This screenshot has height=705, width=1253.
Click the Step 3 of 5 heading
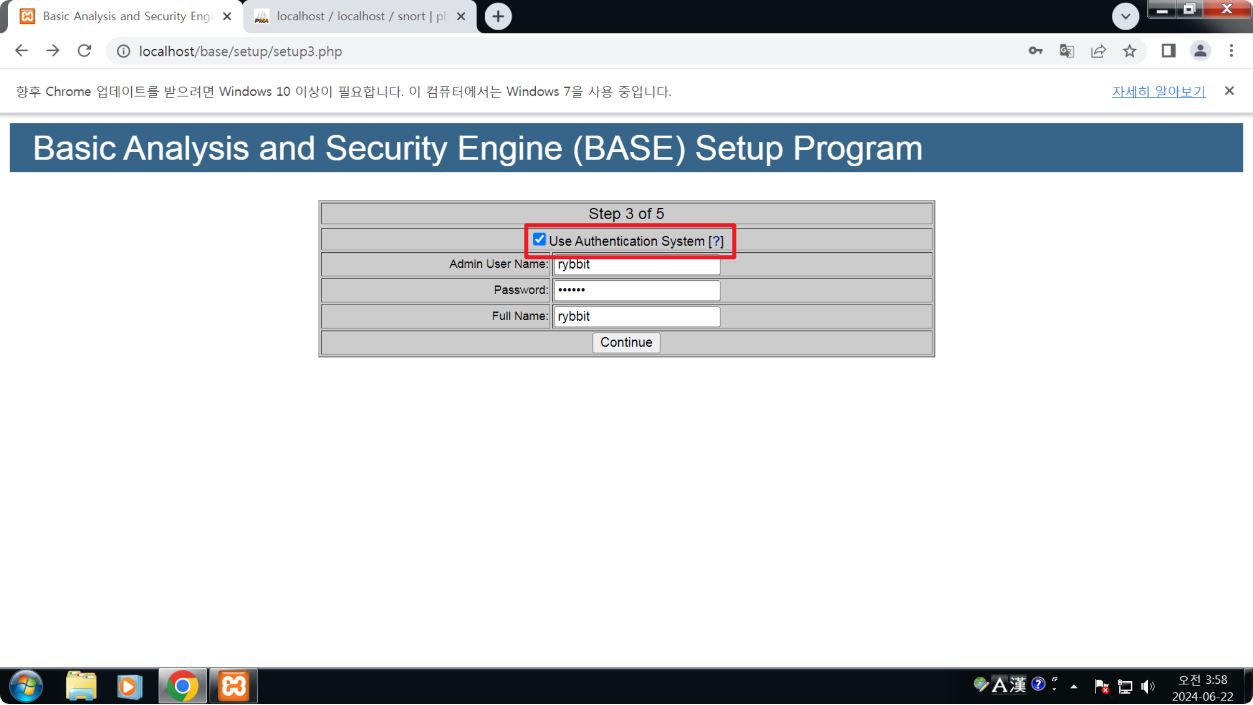tap(626, 214)
